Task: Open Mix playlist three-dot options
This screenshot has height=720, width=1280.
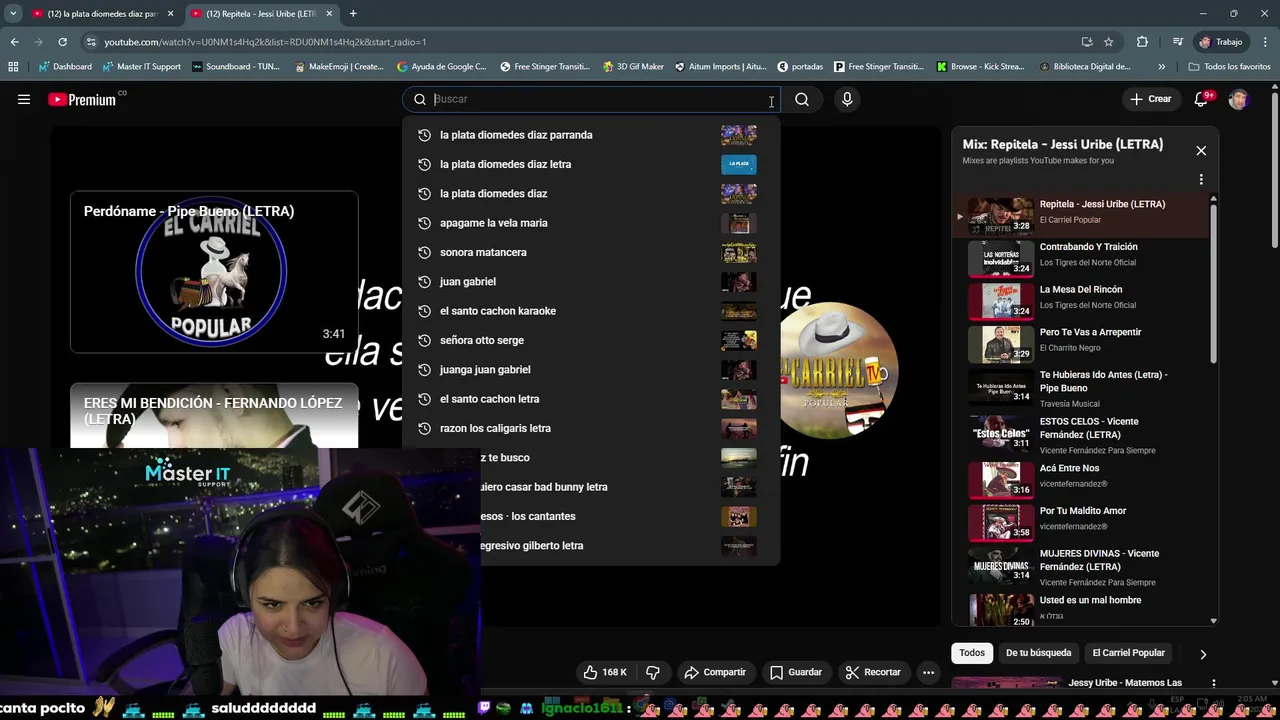Action: point(1201,180)
